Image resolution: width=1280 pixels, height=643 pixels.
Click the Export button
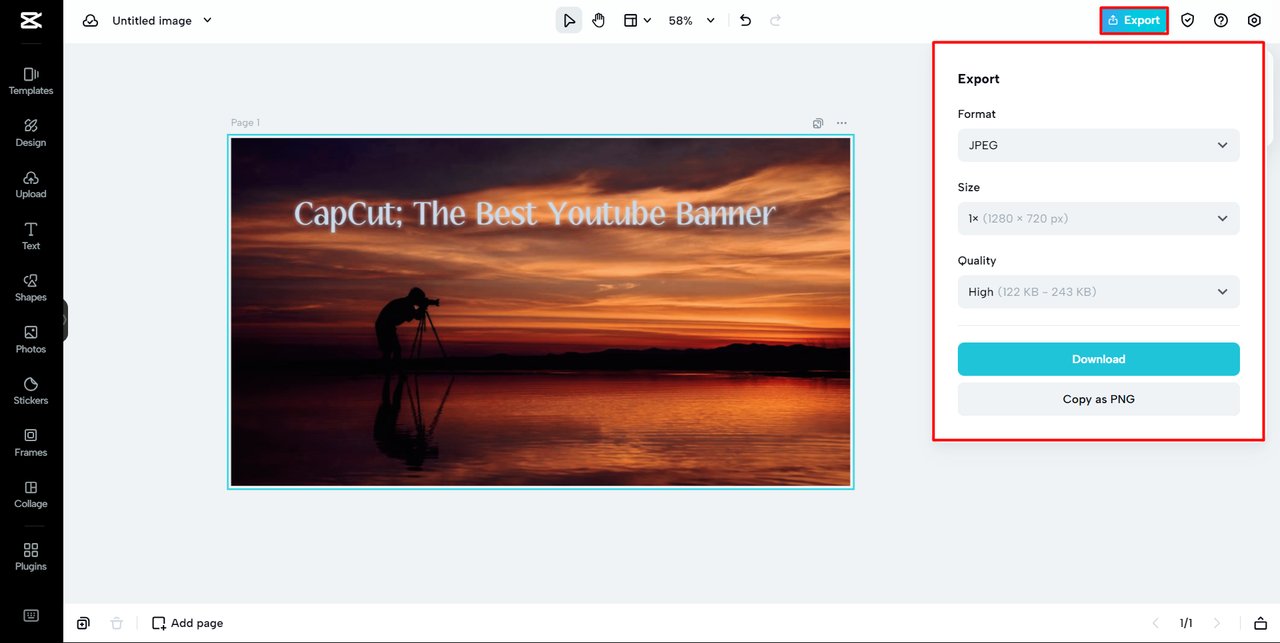pos(1134,20)
